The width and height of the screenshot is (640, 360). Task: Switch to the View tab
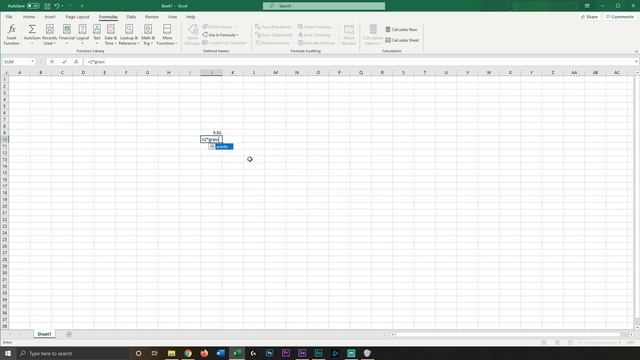172,17
